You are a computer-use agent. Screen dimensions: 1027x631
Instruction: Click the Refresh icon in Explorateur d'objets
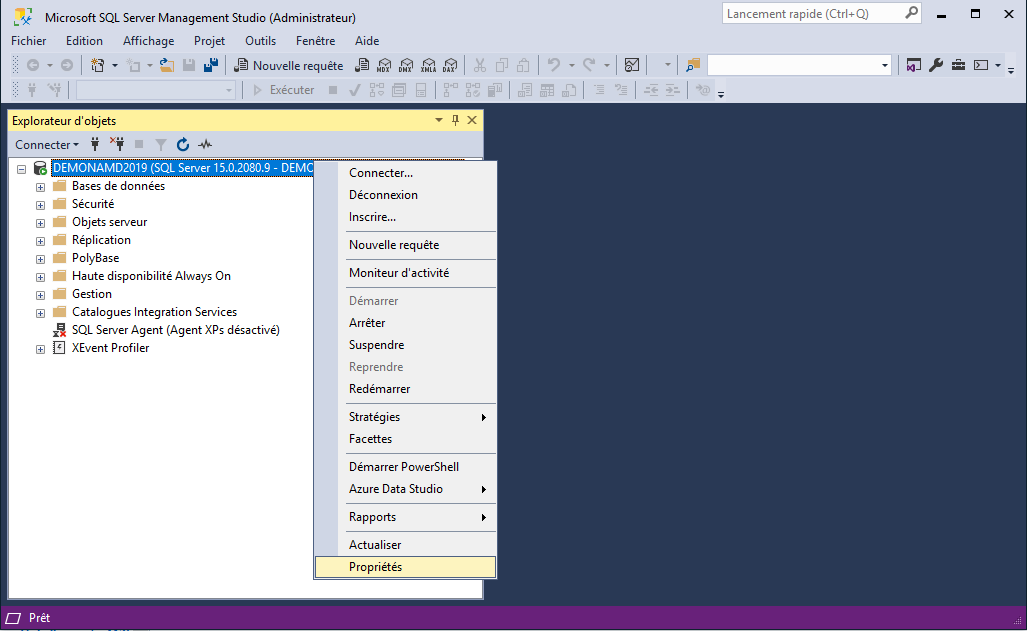coord(183,145)
